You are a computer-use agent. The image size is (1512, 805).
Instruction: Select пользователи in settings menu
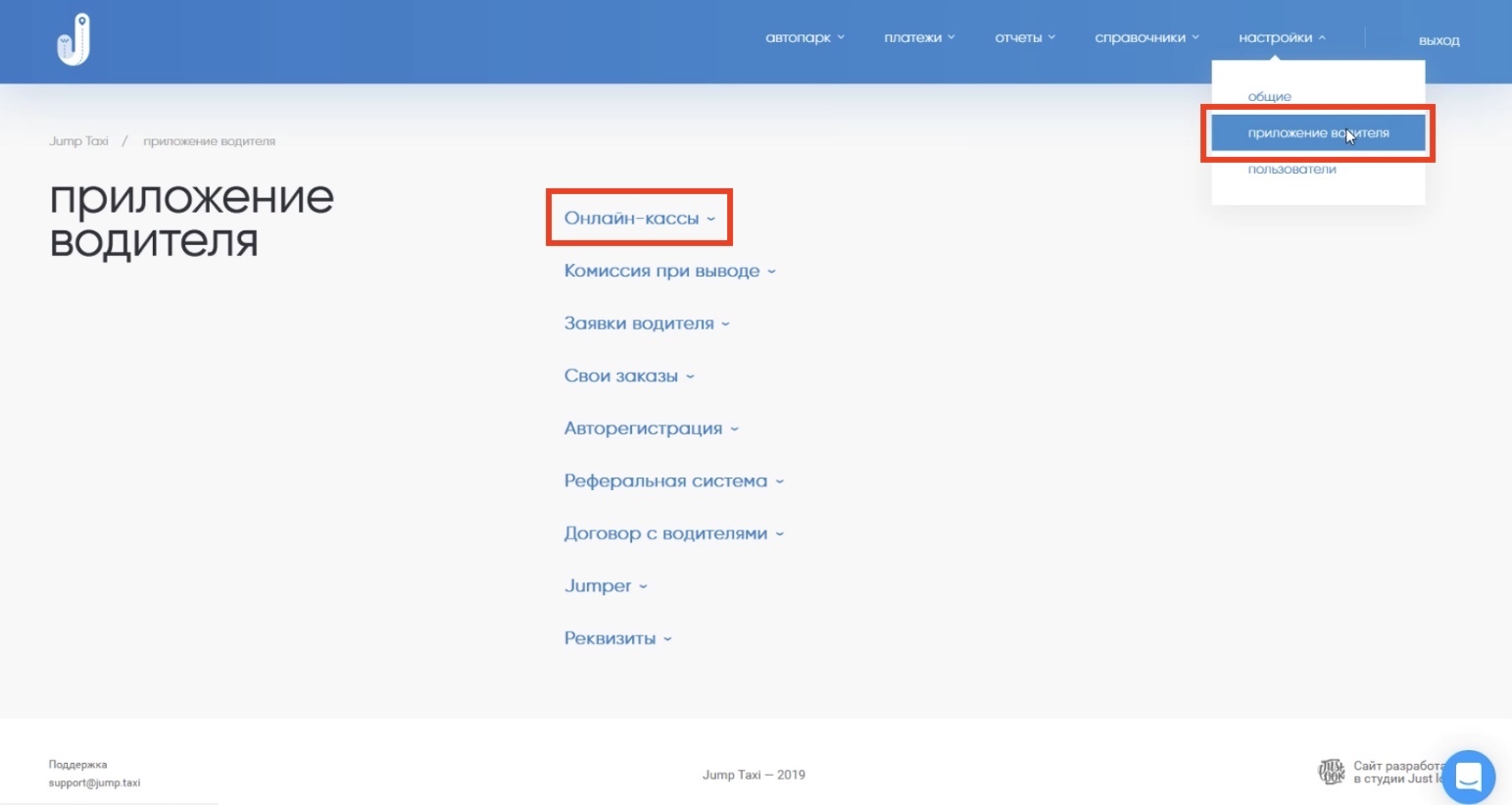(x=1292, y=170)
